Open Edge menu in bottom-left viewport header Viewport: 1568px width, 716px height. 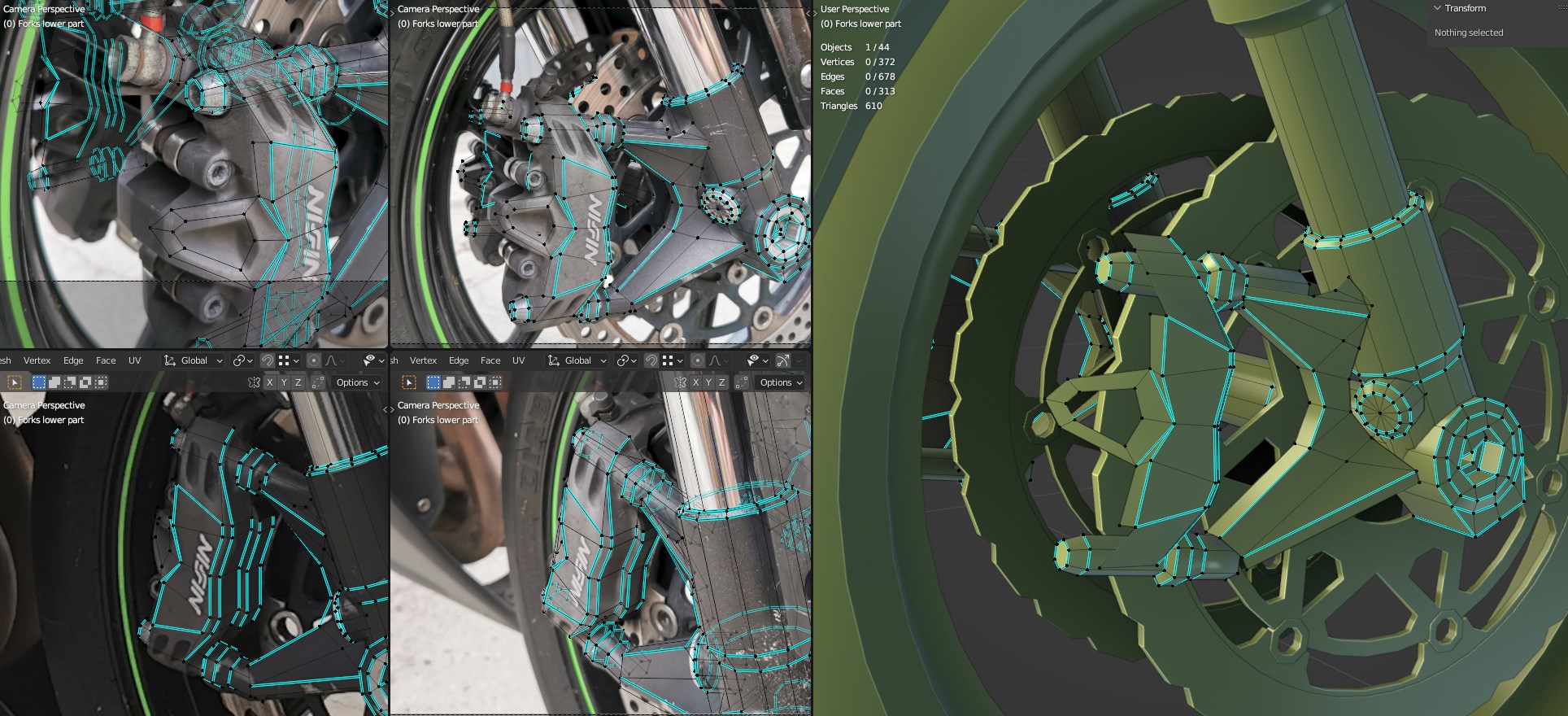pyautogui.click(x=73, y=360)
